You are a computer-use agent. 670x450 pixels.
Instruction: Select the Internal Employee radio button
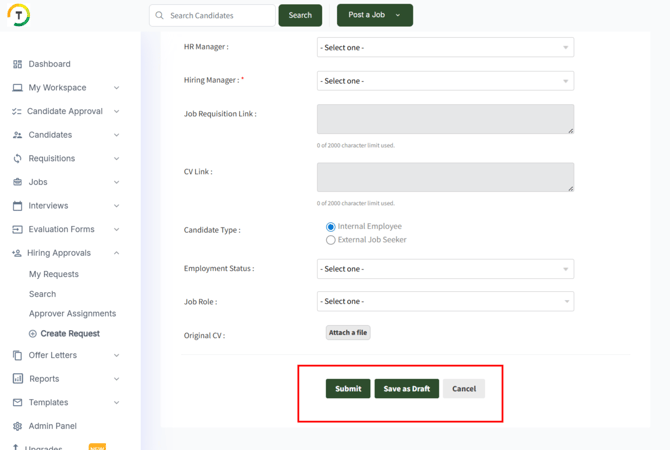point(331,227)
